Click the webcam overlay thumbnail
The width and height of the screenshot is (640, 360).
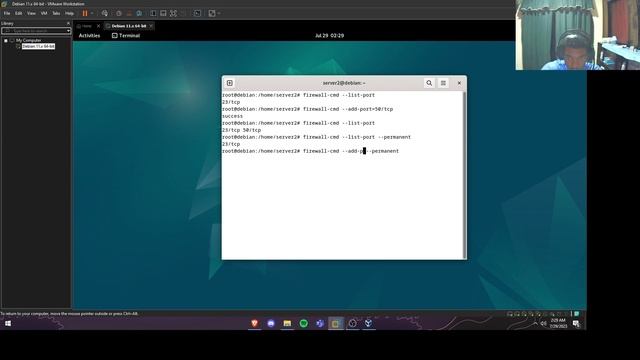pos(578,35)
